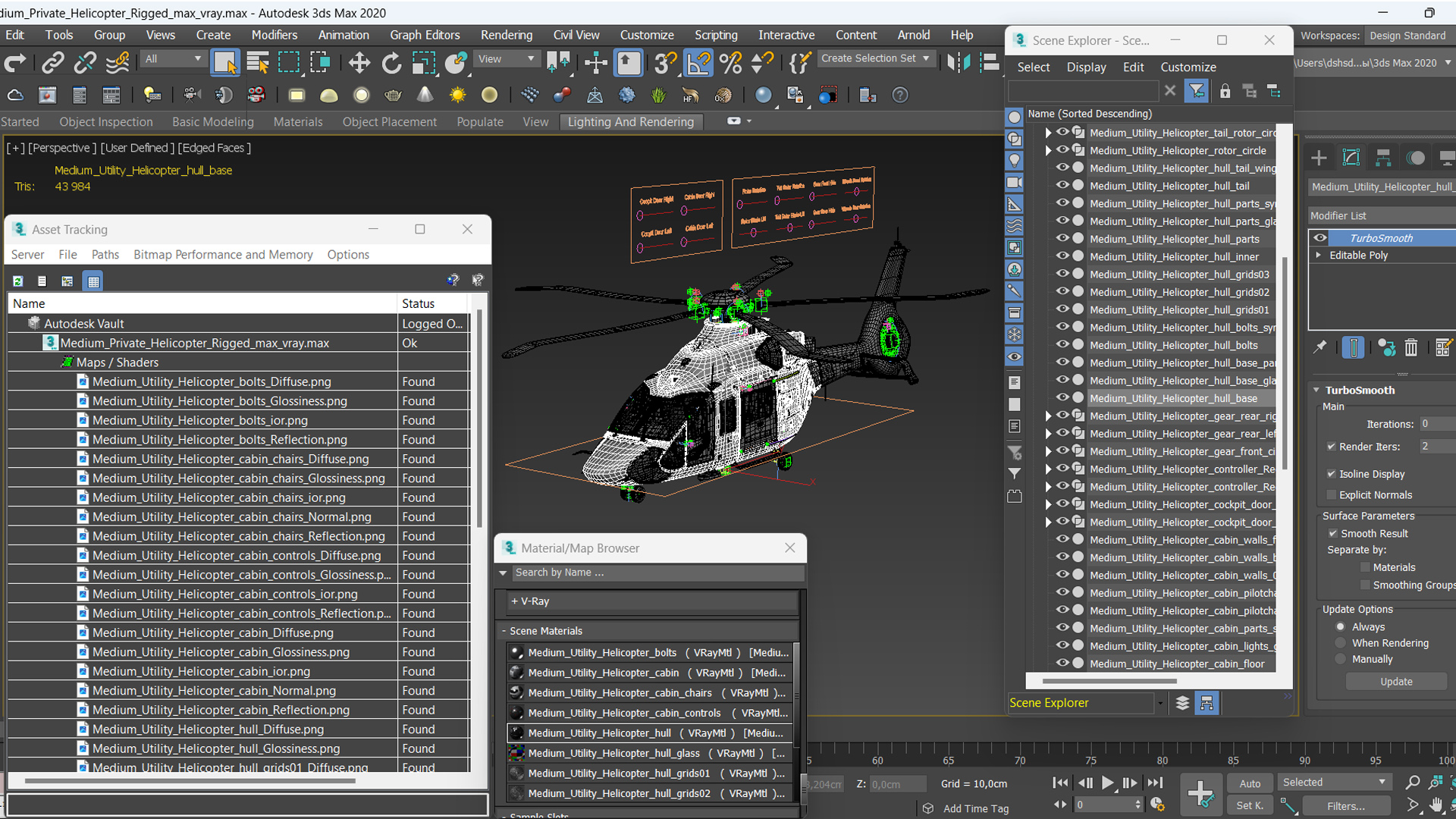Click the Search by Name field
Screen dimensions: 1456x819
coord(657,573)
